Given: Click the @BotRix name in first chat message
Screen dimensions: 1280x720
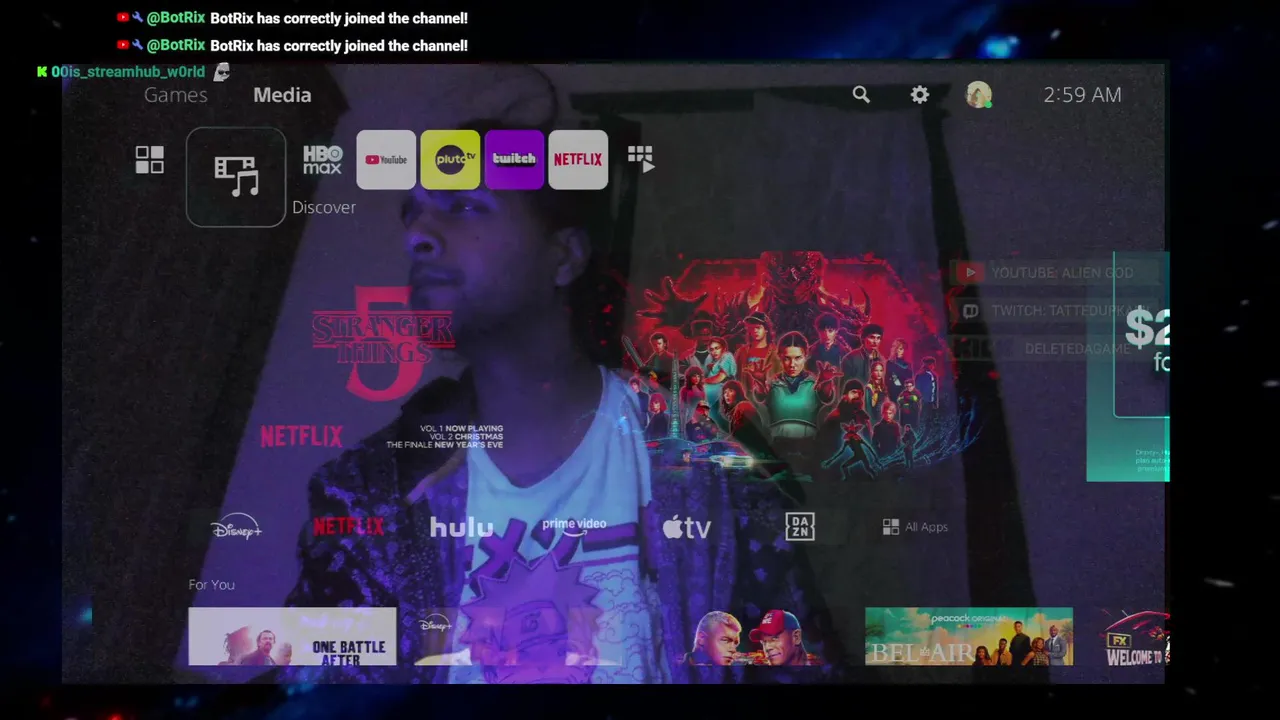Looking at the screenshot, I should tap(176, 18).
